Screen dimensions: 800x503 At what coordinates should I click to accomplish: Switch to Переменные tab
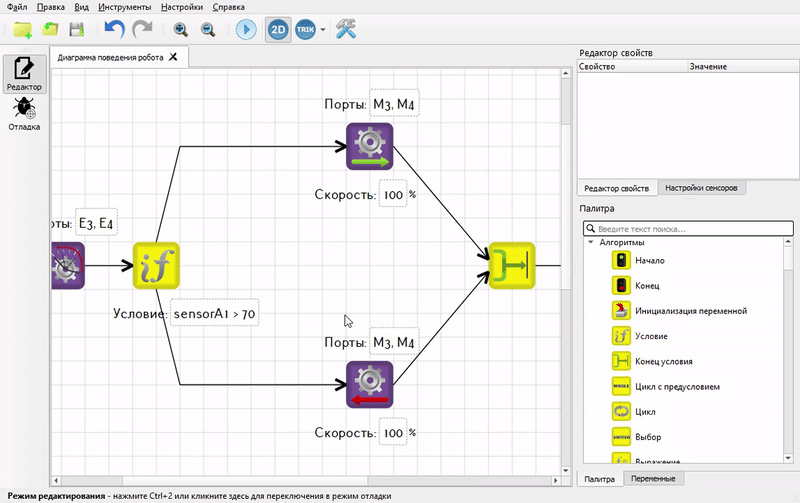pos(653,479)
